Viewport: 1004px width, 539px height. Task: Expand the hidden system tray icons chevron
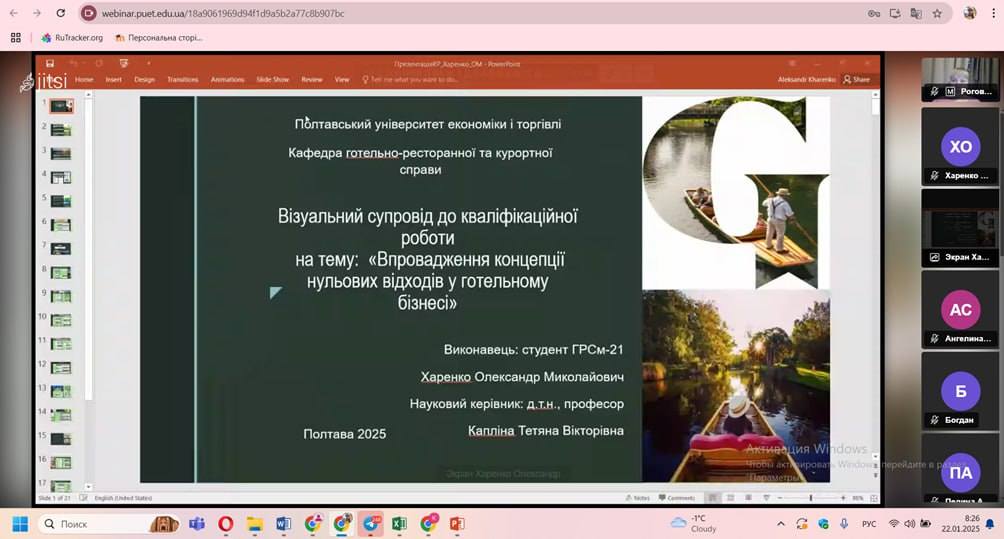[781, 523]
